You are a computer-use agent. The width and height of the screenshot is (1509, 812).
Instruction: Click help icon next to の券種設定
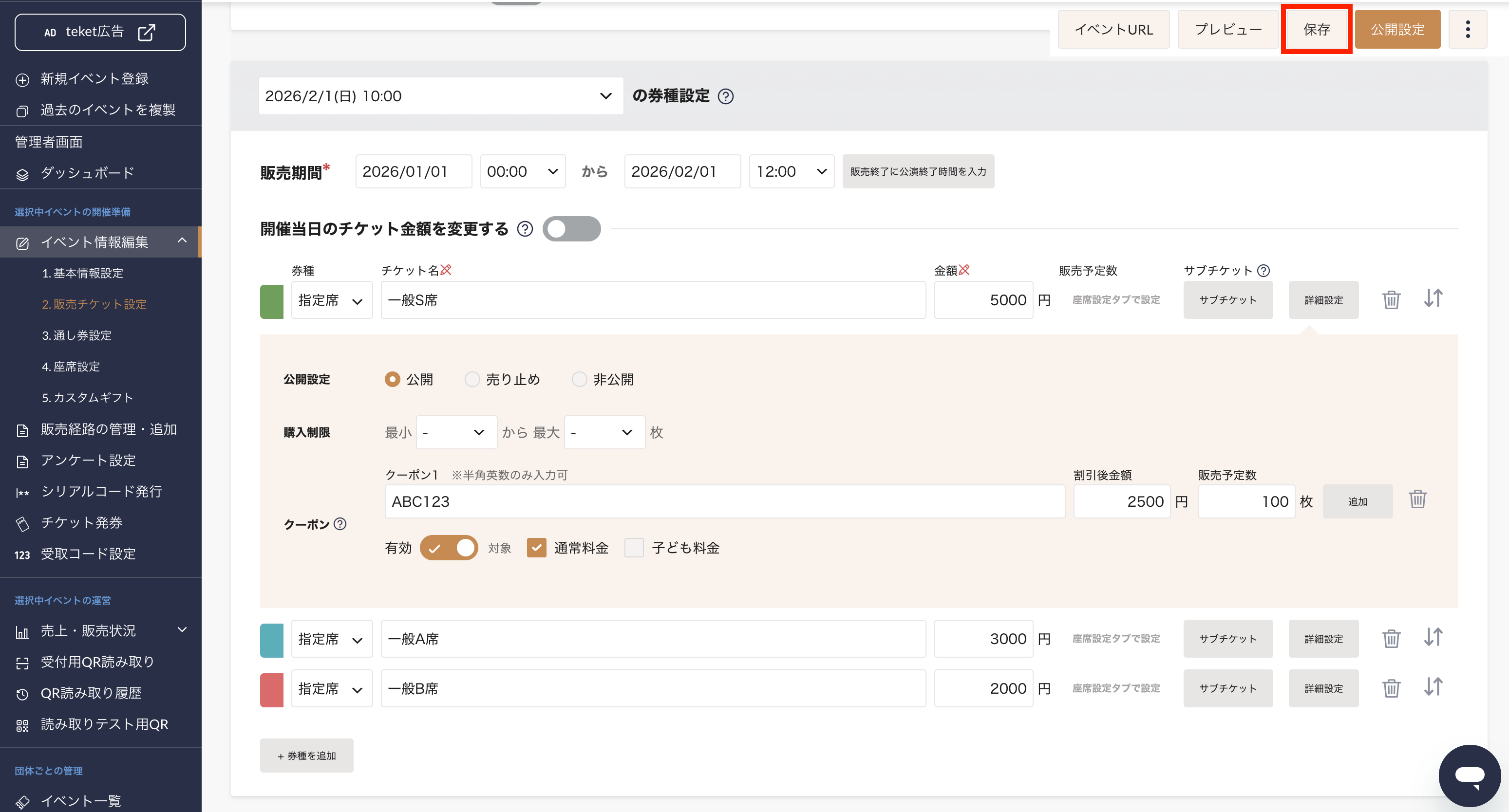pos(725,96)
